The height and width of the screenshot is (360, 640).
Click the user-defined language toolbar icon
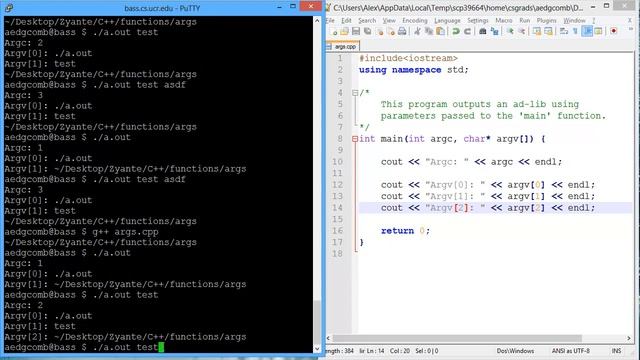[598, 31]
